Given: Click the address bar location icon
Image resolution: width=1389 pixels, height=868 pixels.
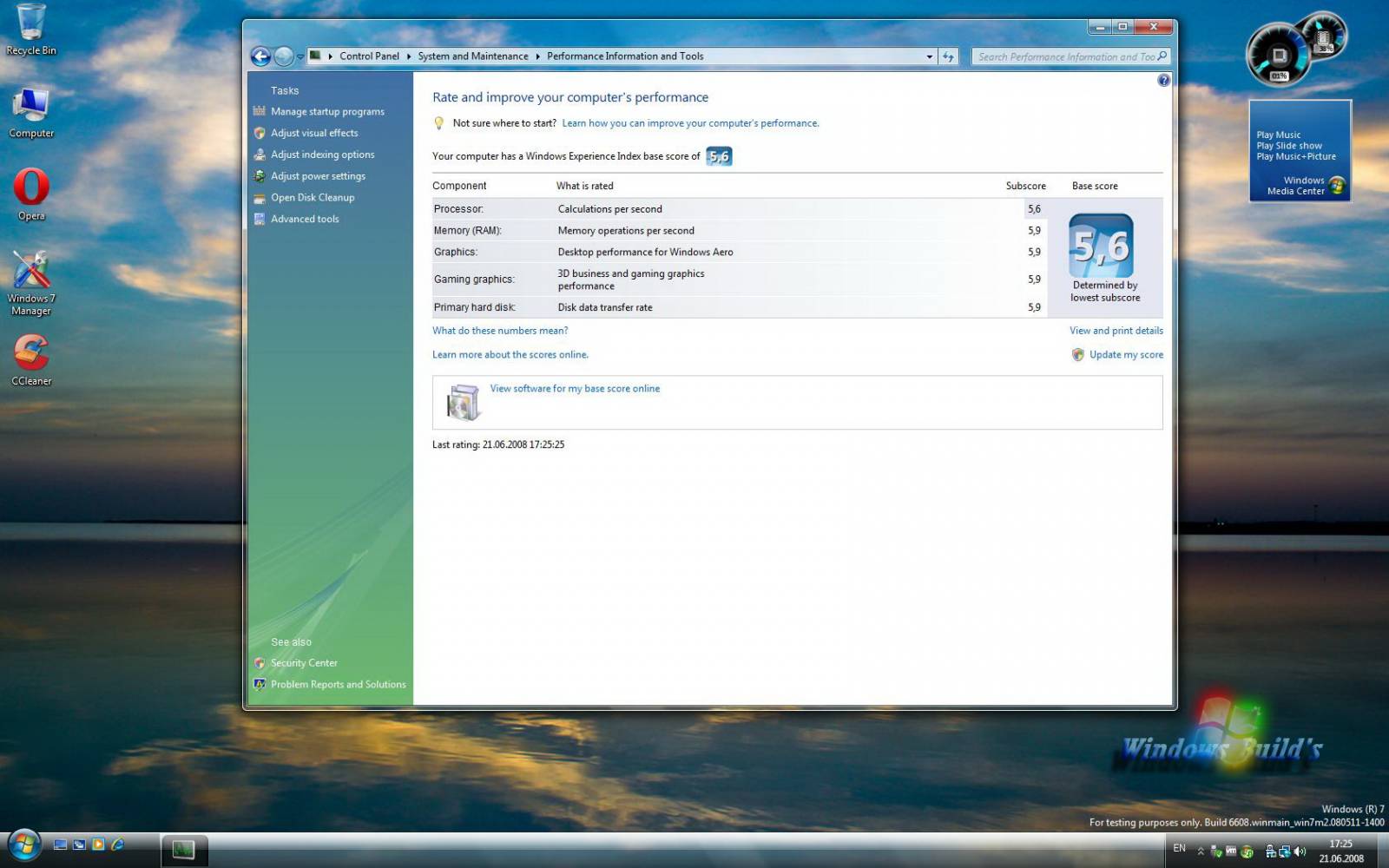Looking at the screenshot, I should point(316,56).
